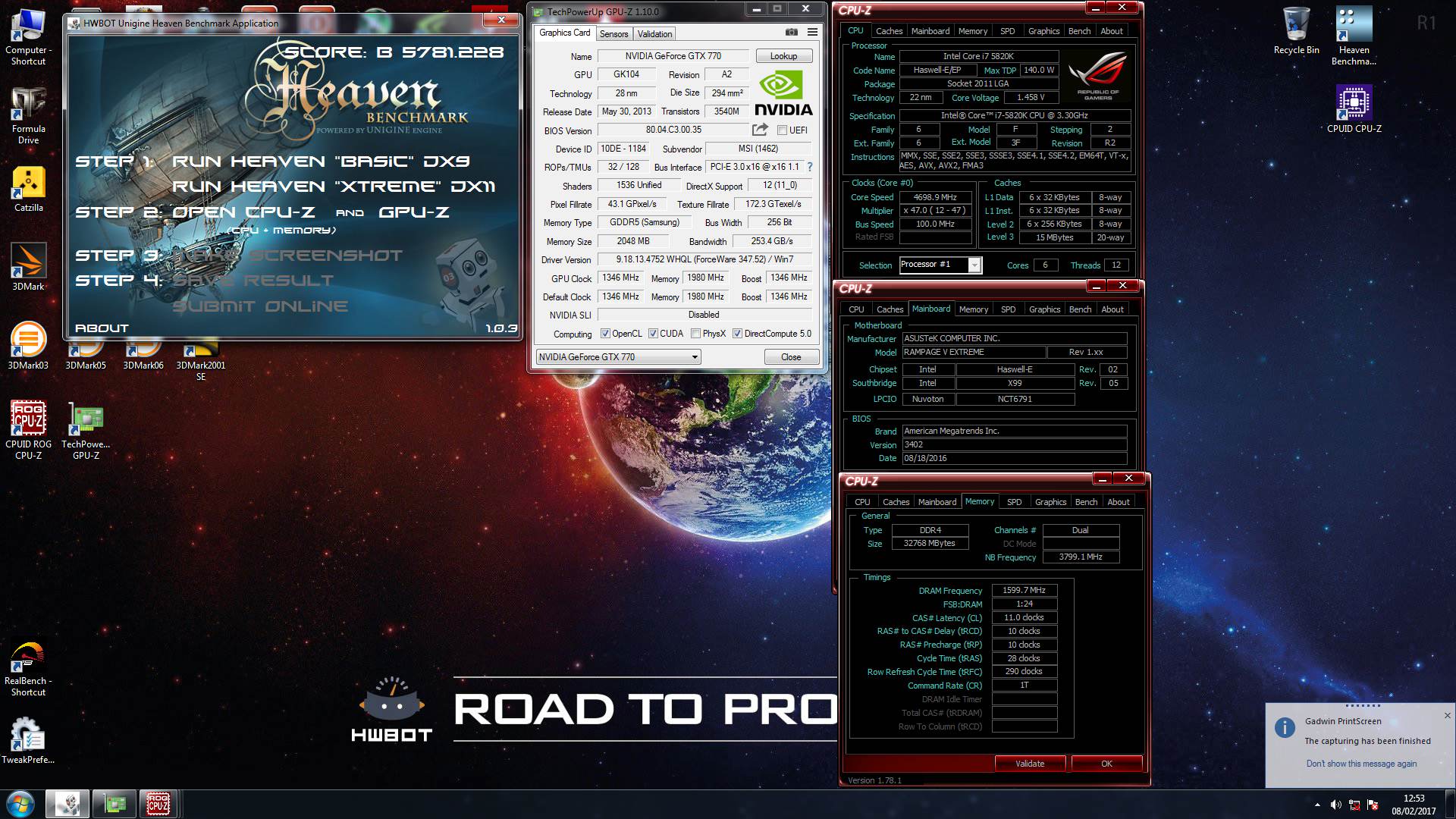
Task: Click Close button in GPU-Z
Action: pos(791,357)
